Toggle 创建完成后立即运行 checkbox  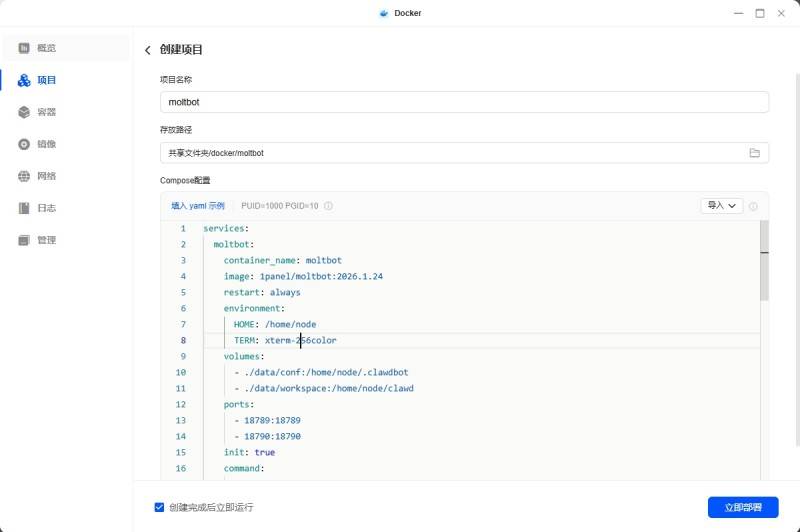(159, 508)
